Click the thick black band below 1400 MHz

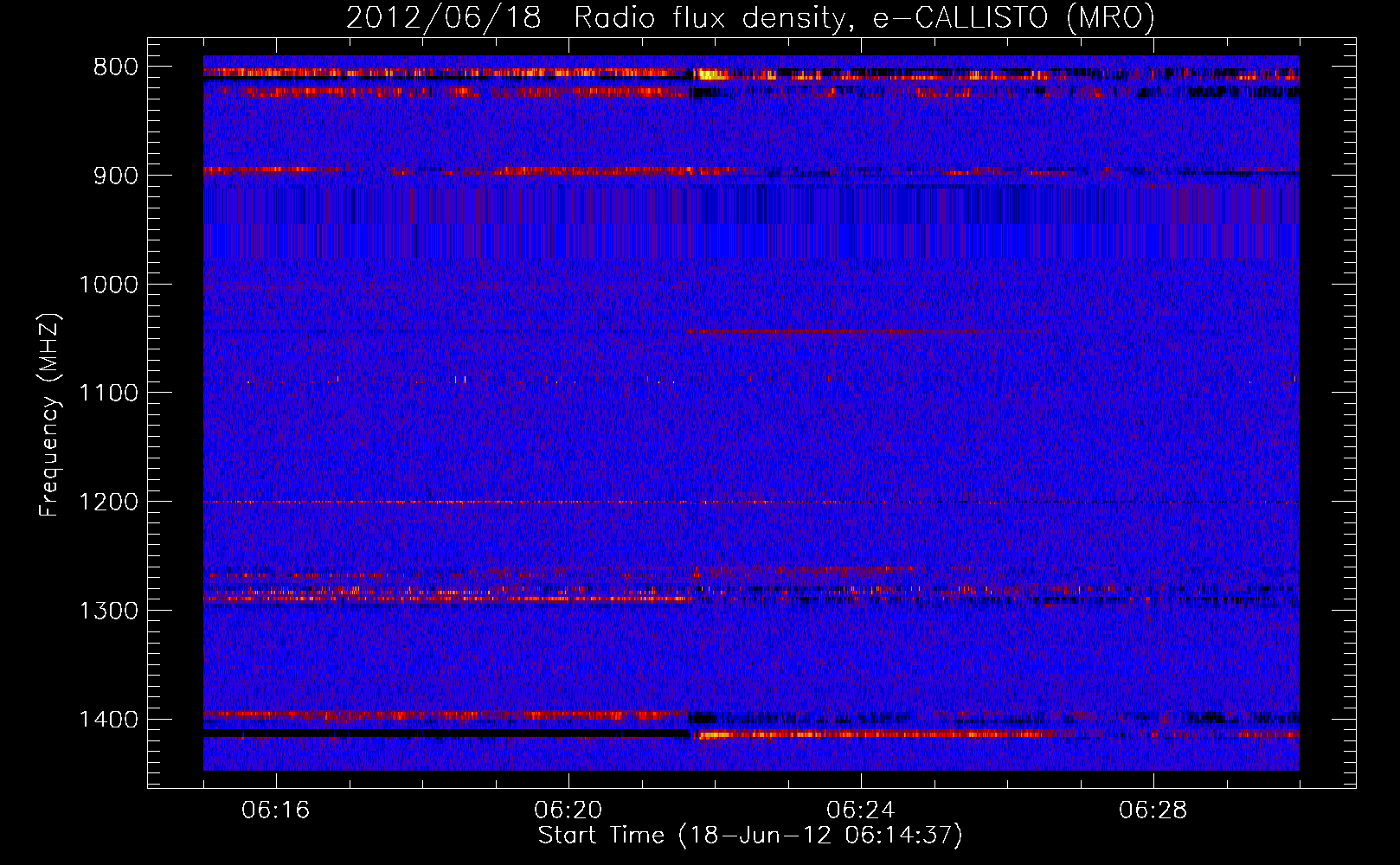tap(446, 733)
